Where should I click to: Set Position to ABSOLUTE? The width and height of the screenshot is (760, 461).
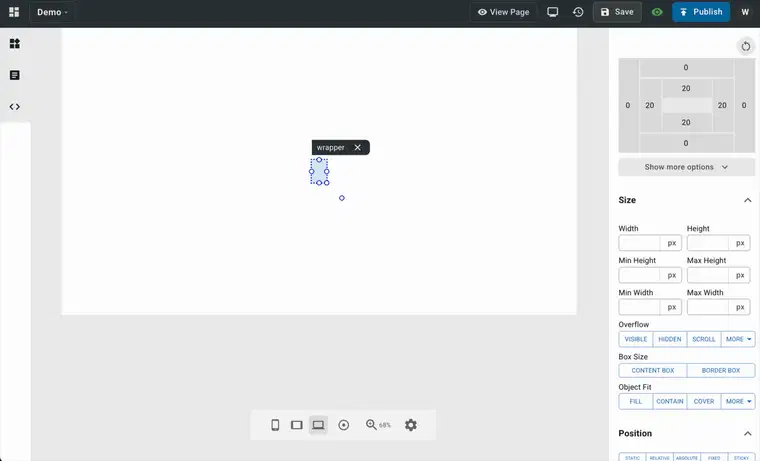687,457
